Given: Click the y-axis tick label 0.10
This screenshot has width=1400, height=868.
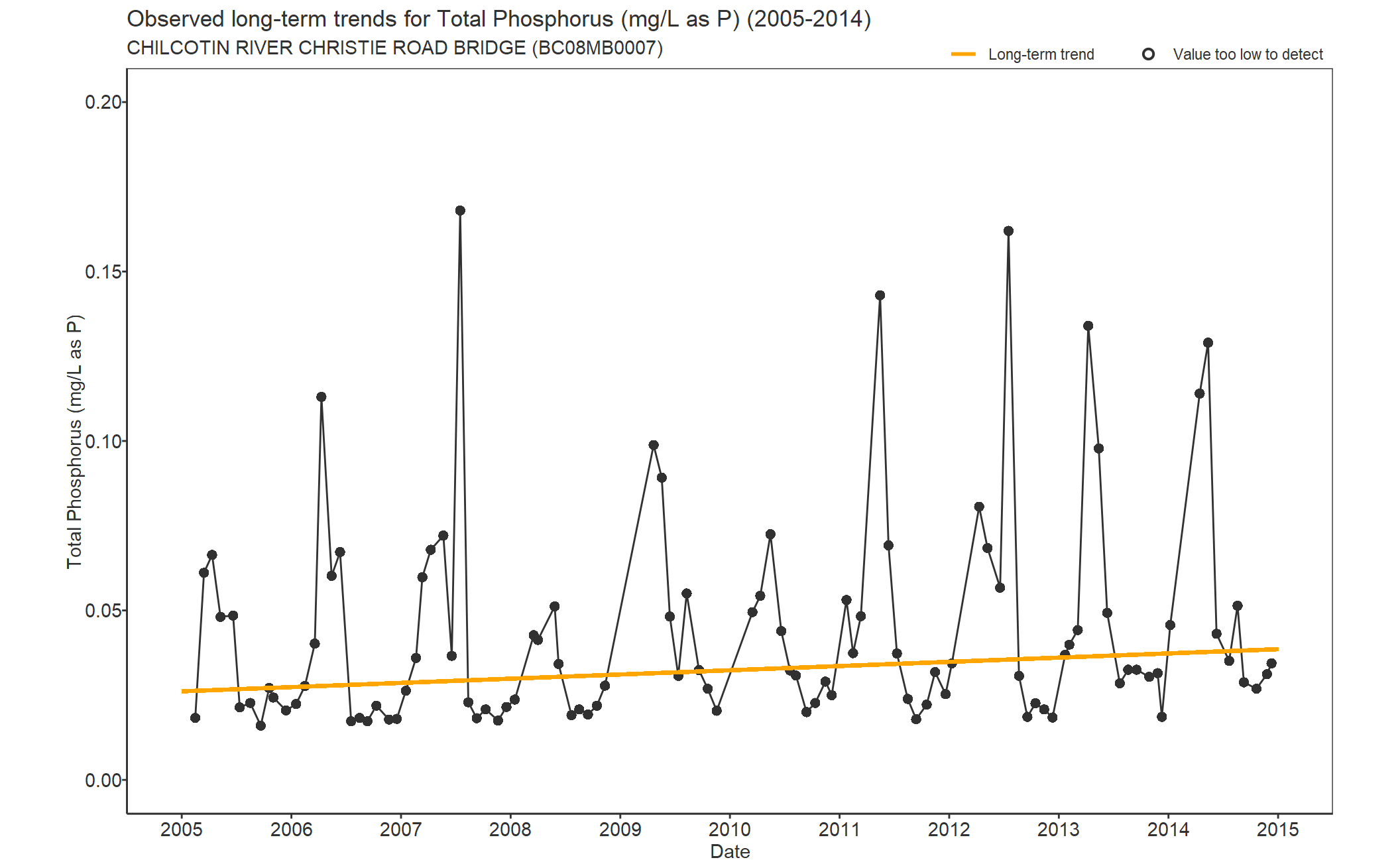Looking at the screenshot, I should click(x=103, y=441).
